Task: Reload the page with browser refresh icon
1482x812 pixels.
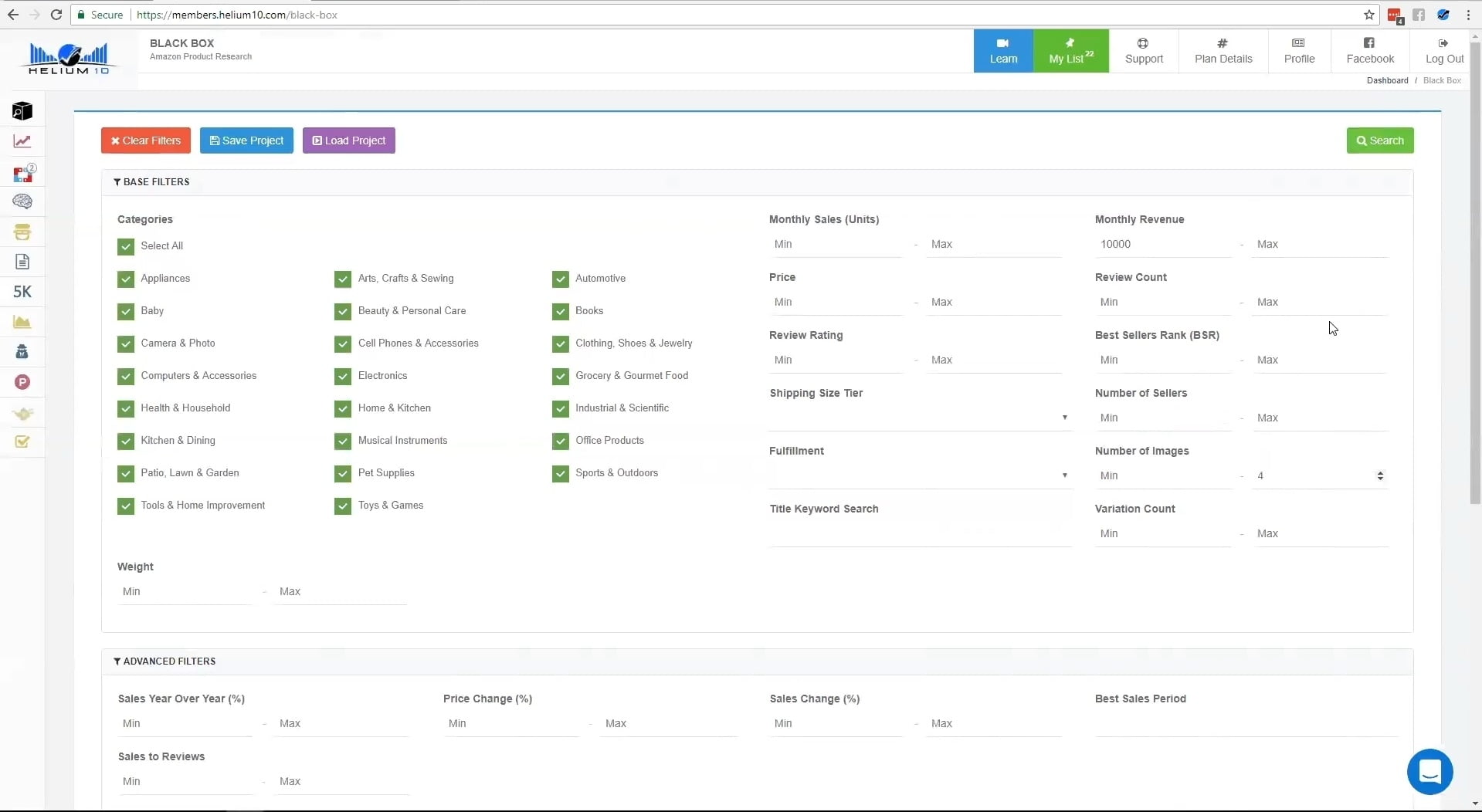Action: point(56,15)
